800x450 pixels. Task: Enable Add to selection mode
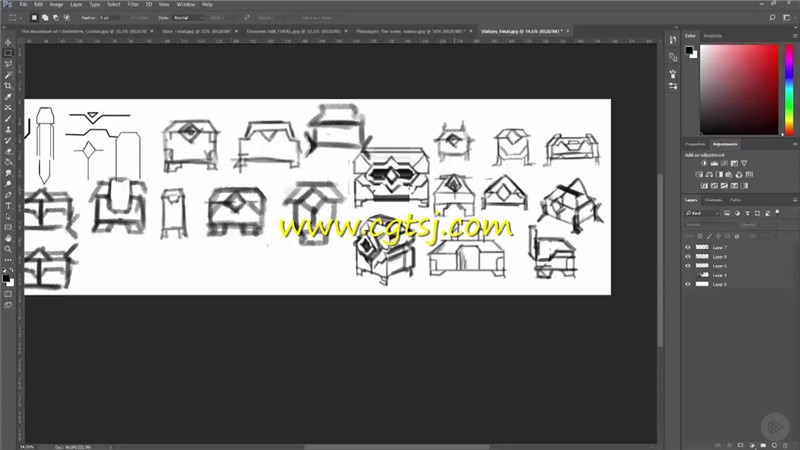tap(45, 17)
